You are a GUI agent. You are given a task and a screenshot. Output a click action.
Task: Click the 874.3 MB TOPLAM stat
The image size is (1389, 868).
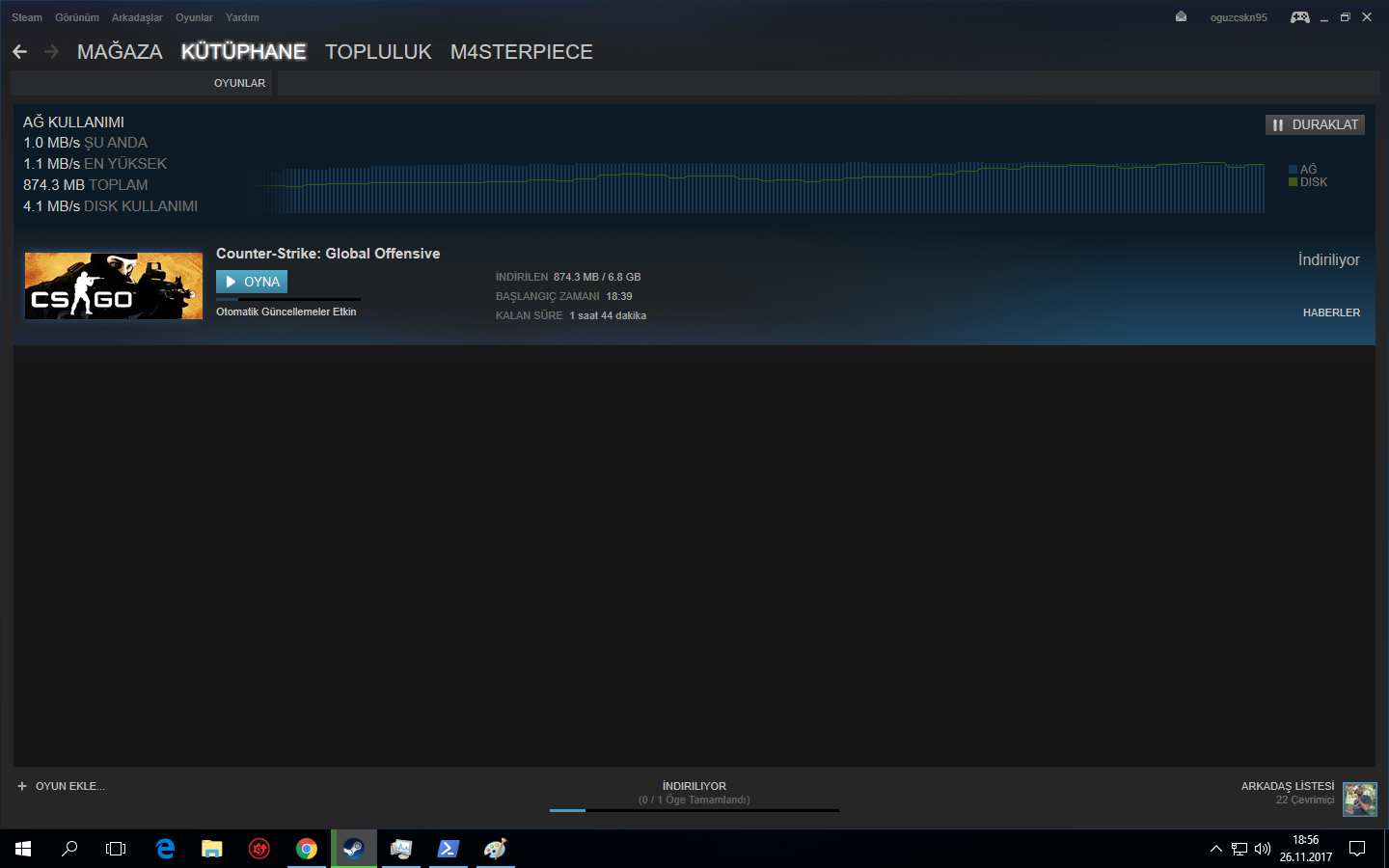[86, 185]
